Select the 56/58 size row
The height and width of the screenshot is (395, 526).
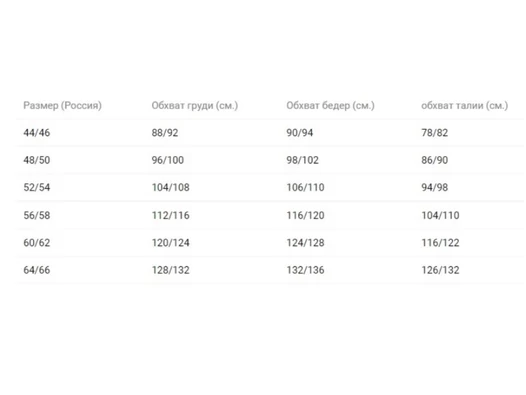[x=270, y=215]
